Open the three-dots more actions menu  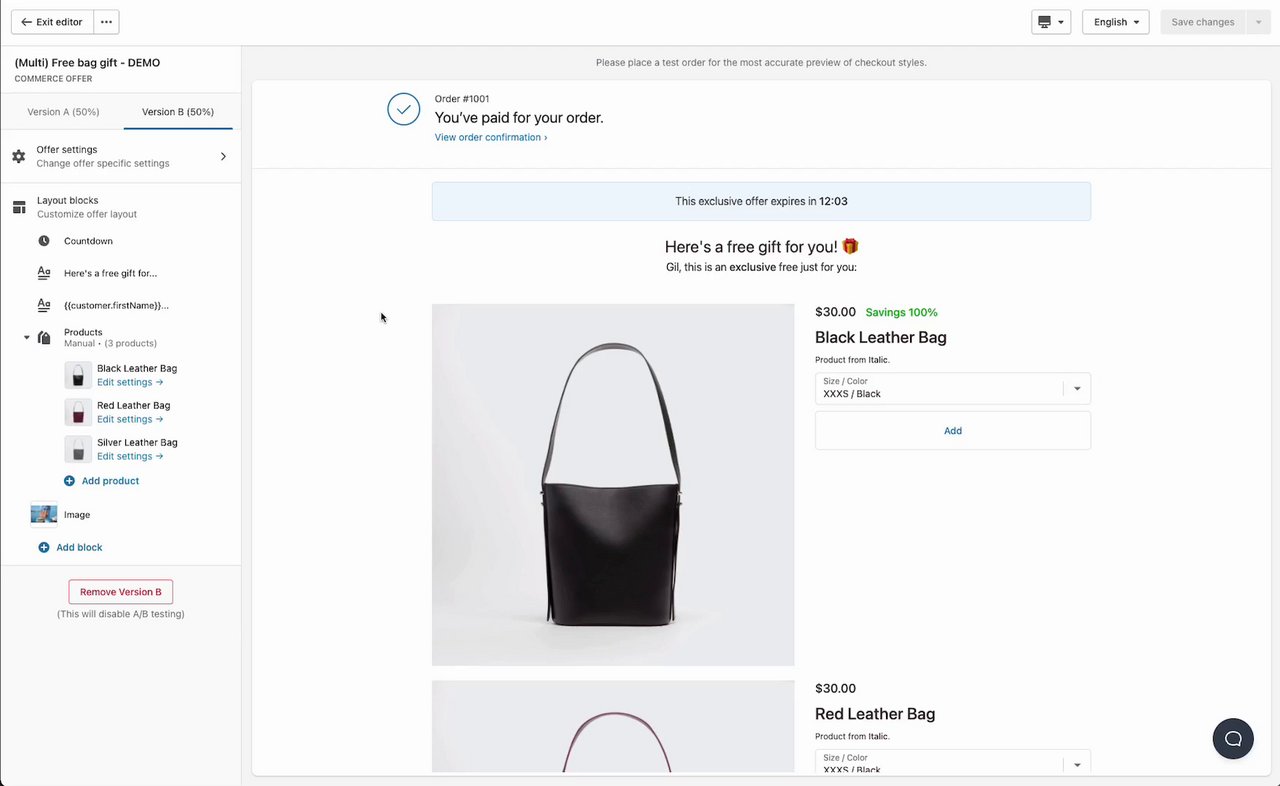coord(107,22)
